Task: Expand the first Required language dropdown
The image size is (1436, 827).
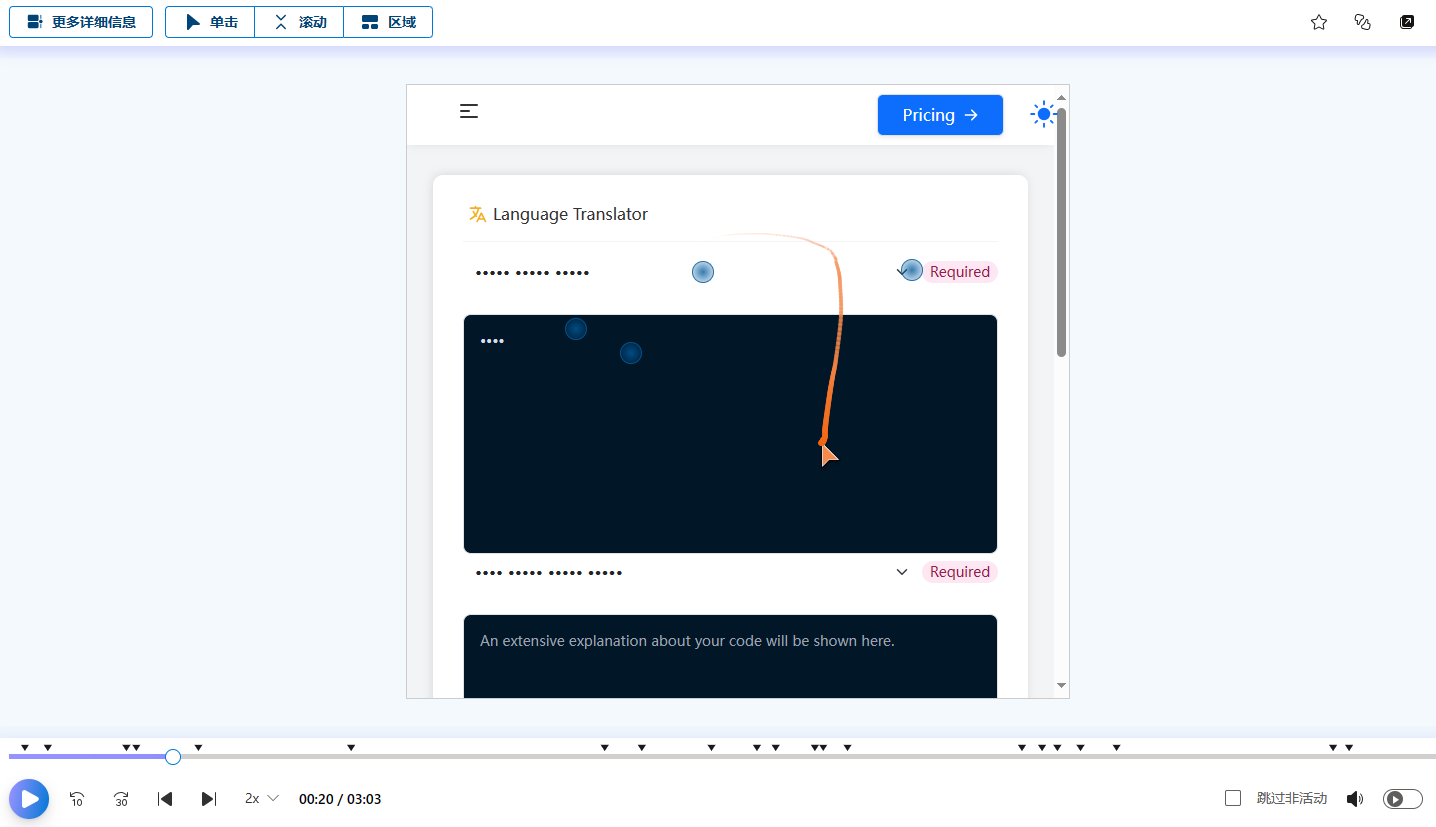Action: point(901,272)
